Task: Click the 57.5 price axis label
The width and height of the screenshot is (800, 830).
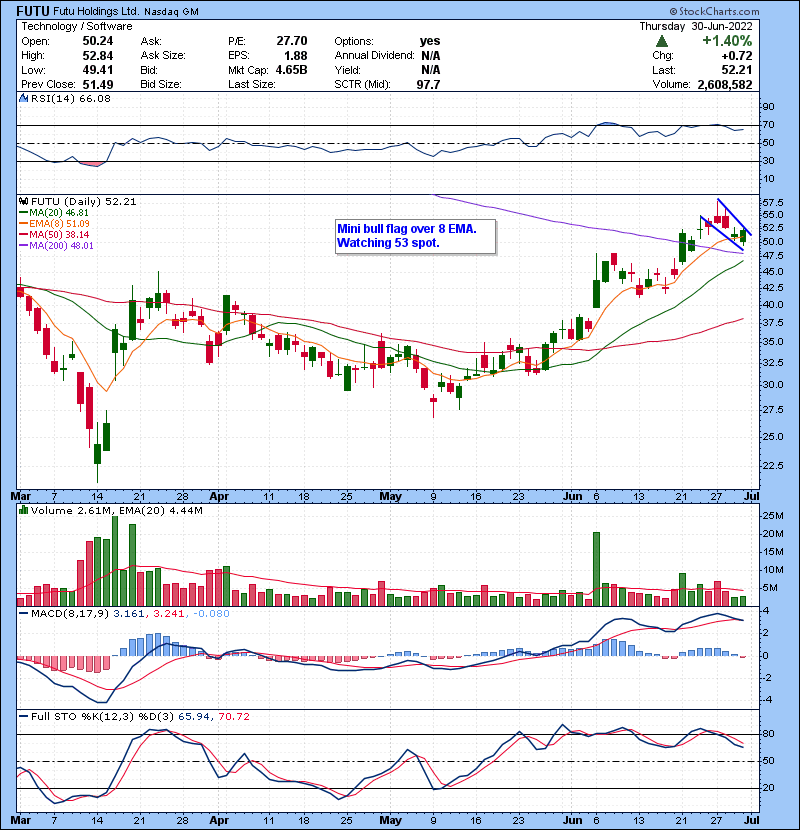Action: (772, 203)
